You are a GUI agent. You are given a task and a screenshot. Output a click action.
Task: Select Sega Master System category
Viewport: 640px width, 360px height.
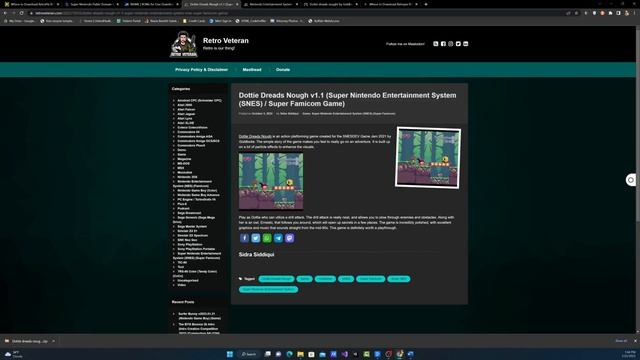pos(192,227)
